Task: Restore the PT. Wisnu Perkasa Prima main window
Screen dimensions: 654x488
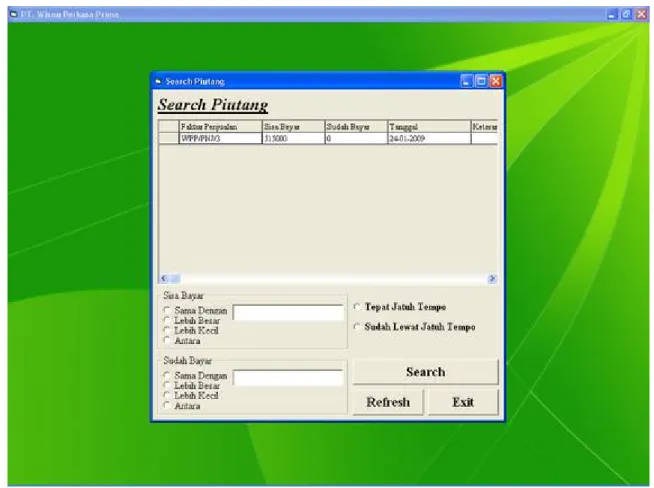Action: pyautogui.click(x=626, y=15)
